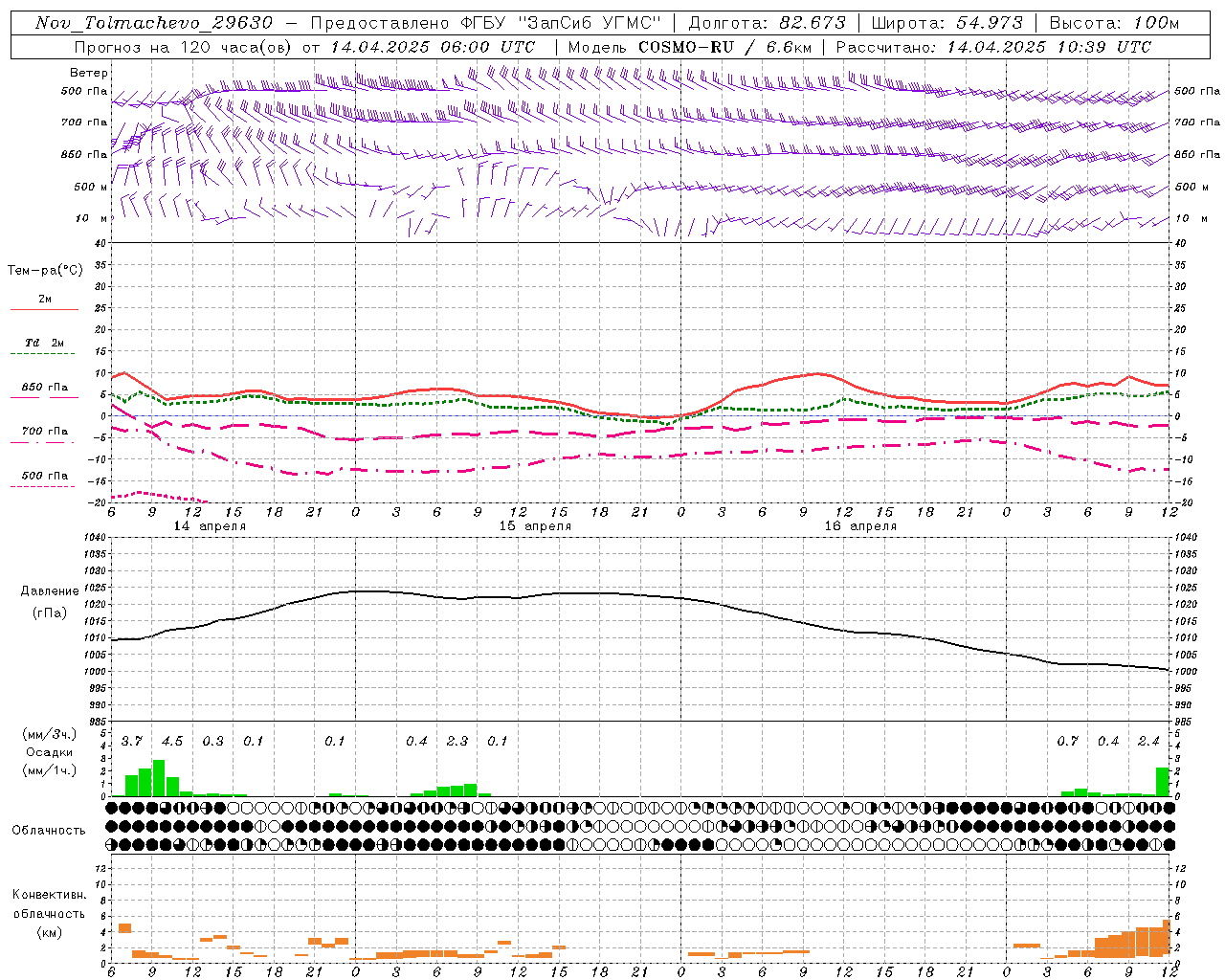Viewport: 1225px width, 980px height.
Task: Click the (мм/1ч.) precipitation unit label
Action: 50,770
